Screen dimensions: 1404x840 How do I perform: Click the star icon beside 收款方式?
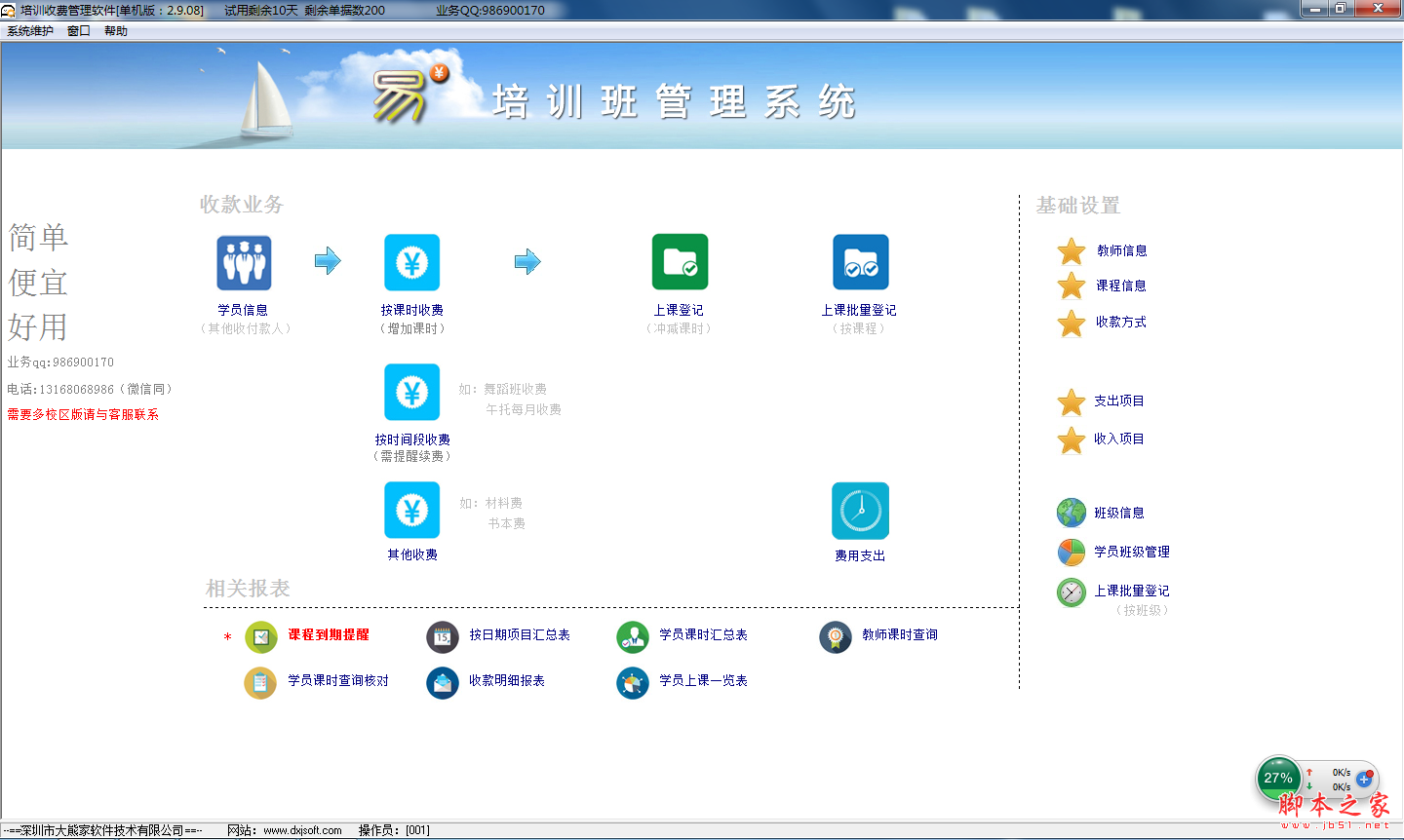1072,323
